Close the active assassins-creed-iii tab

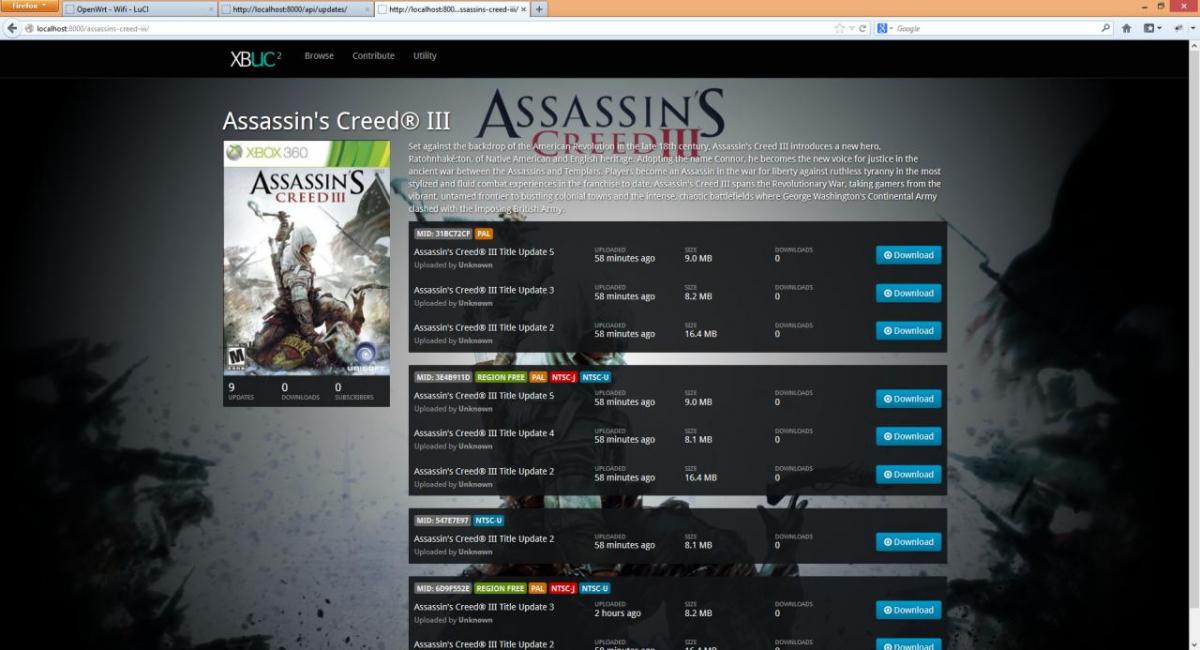click(x=523, y=9)
